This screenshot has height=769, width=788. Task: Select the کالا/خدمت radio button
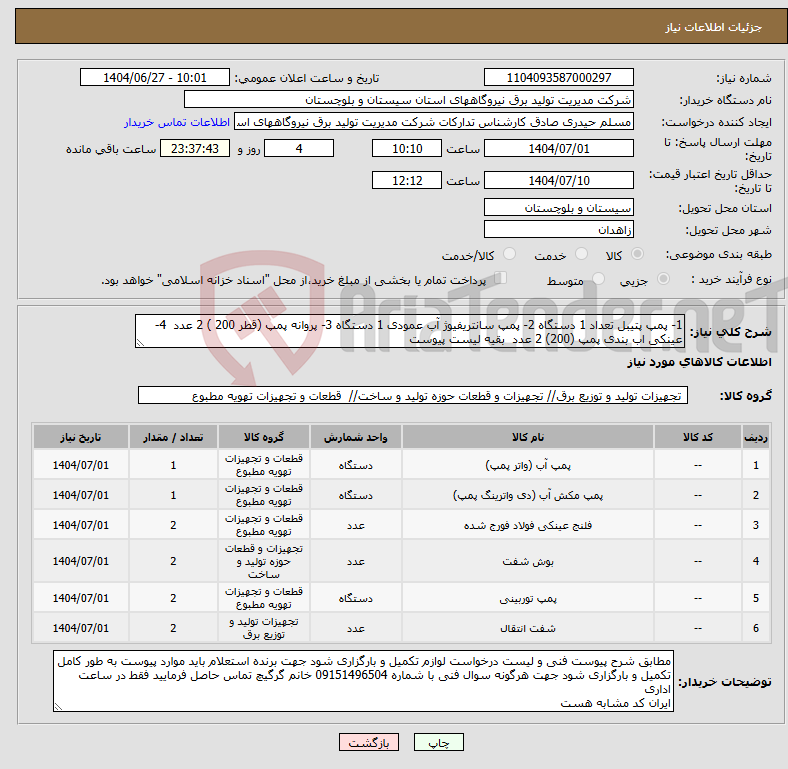(x=510, y=254)
